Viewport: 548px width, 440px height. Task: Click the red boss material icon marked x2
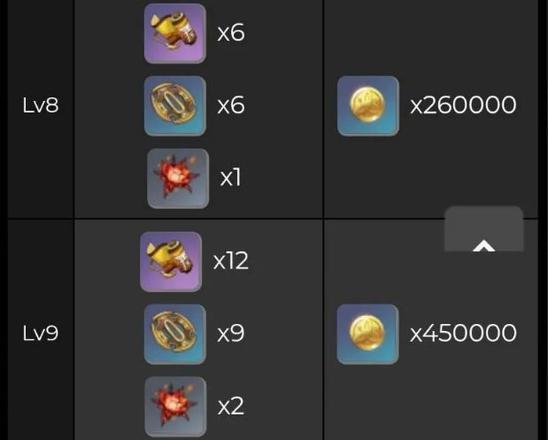pos(175,407)
